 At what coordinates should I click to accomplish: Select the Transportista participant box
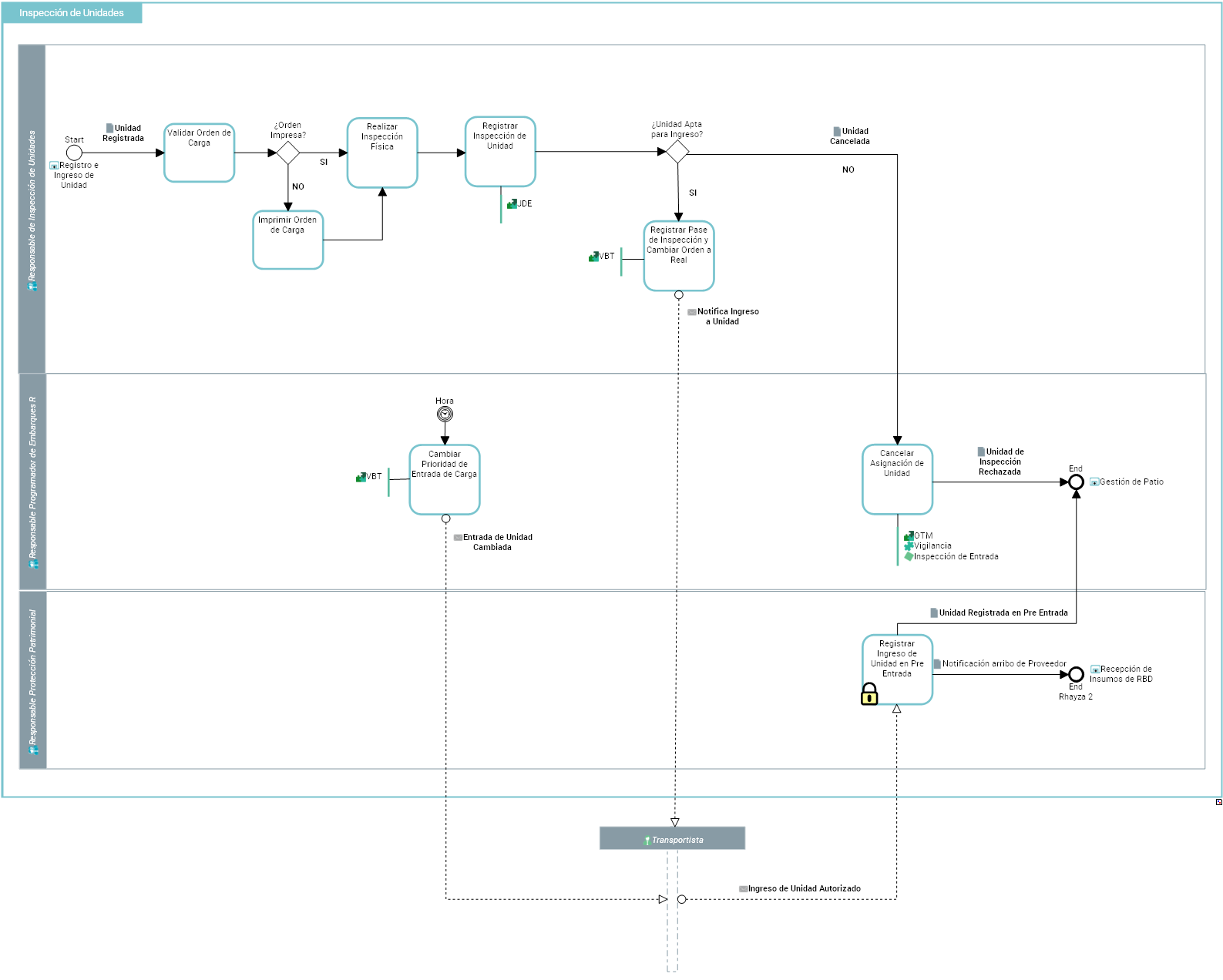click(672, 838)
